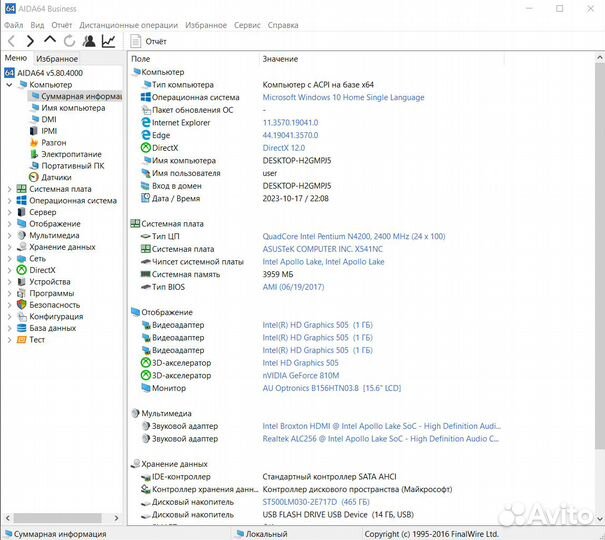Open the AU Optronics B156HTN03.8 link
Screen dimensions: 605x540
point(331,388)
